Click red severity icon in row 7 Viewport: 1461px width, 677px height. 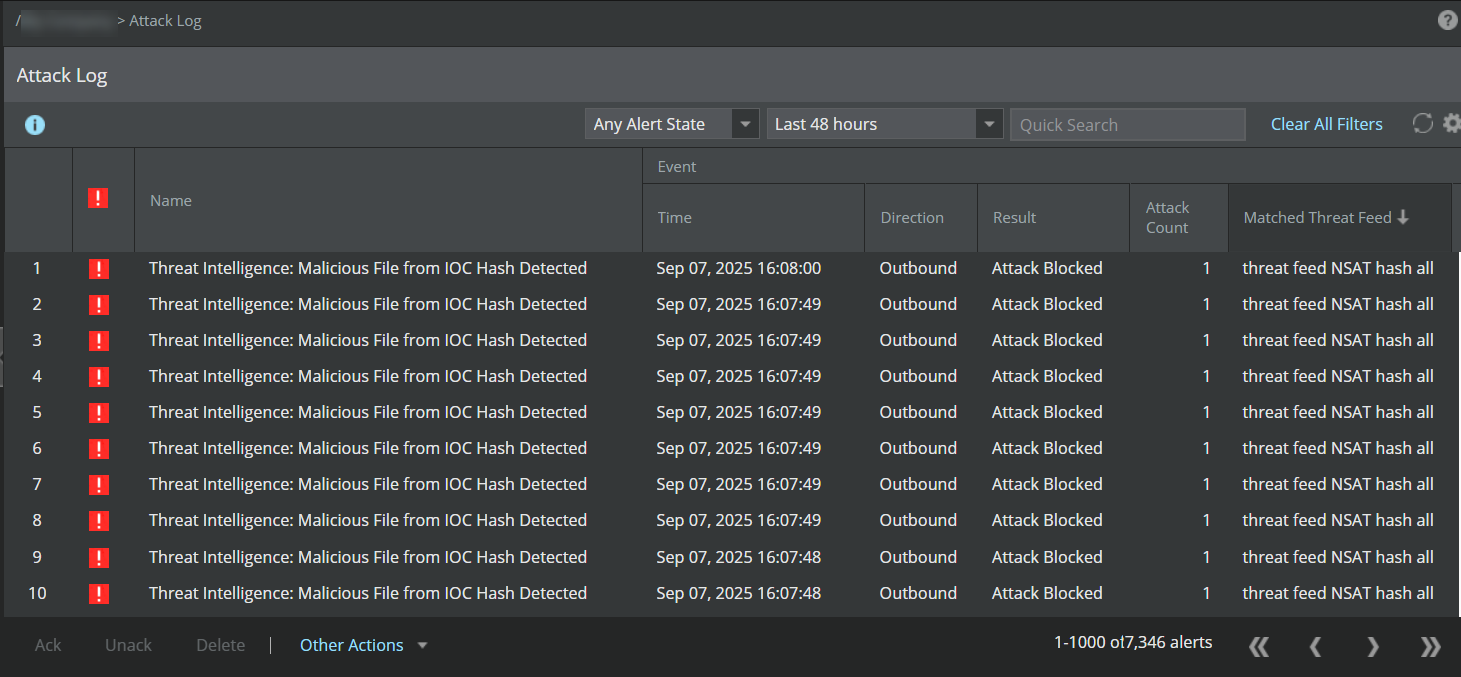[98, 484]
